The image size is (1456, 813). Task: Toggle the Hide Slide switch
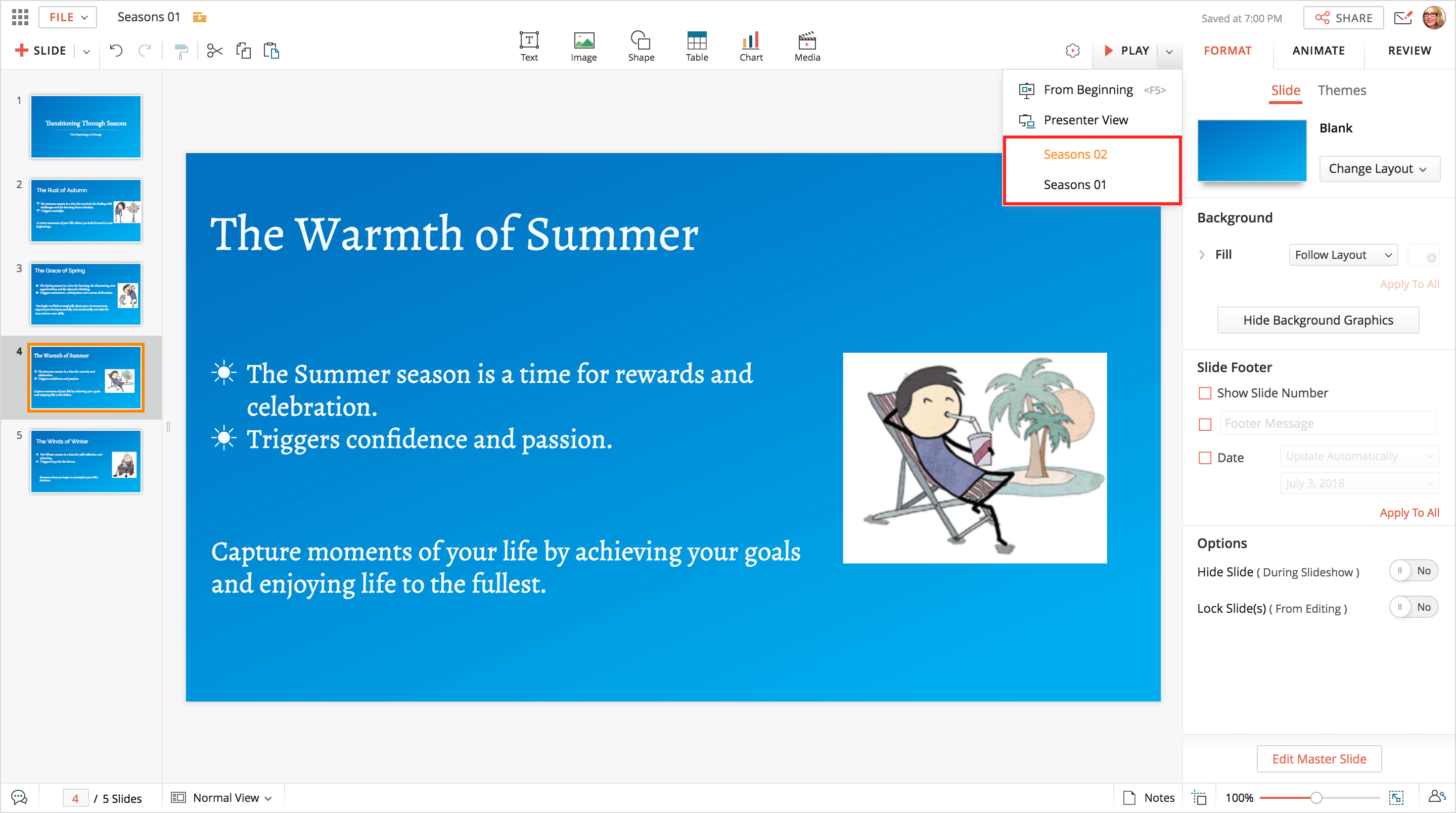coord(1413,571)
